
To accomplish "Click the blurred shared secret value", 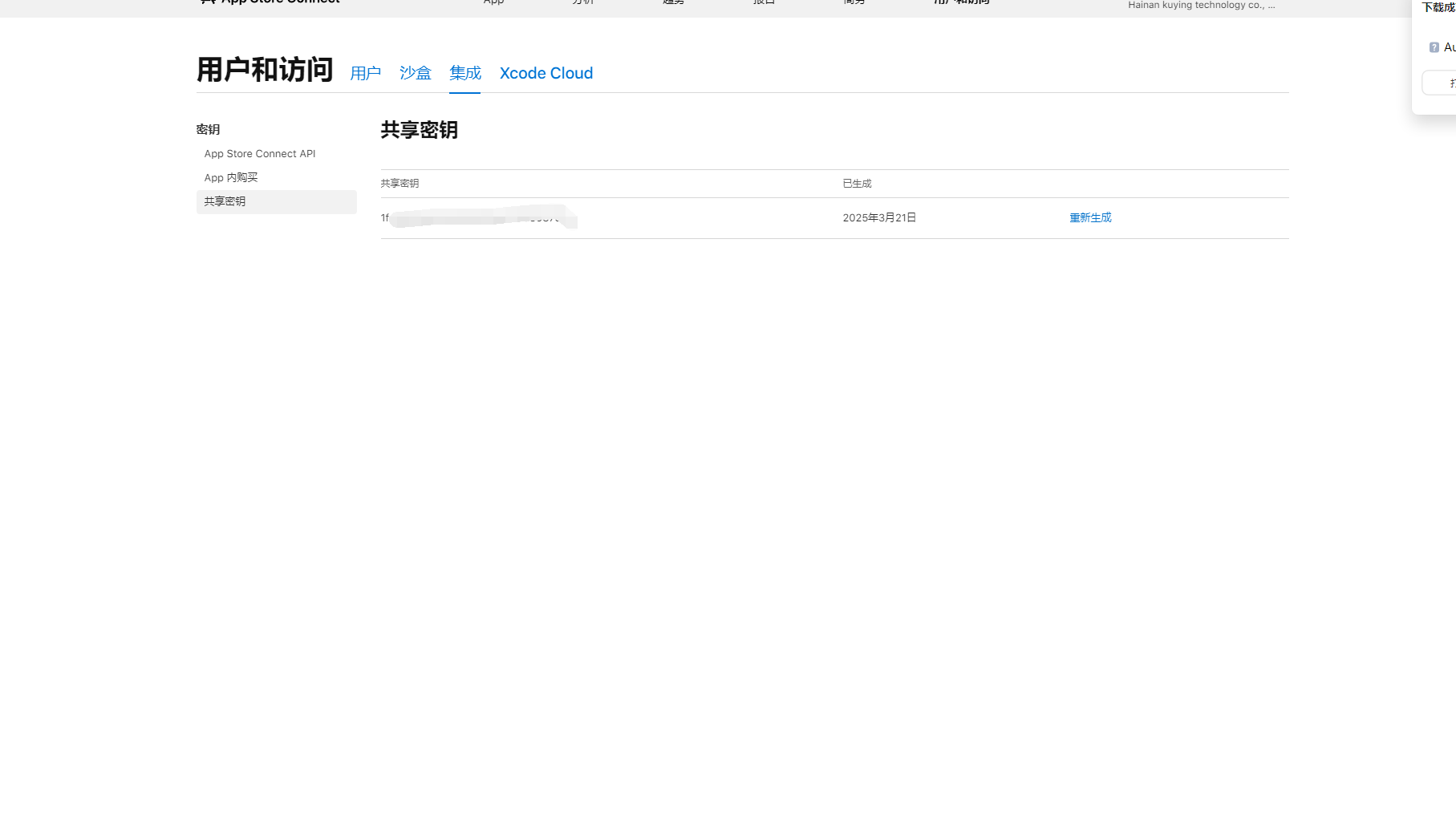I will 479,217.
